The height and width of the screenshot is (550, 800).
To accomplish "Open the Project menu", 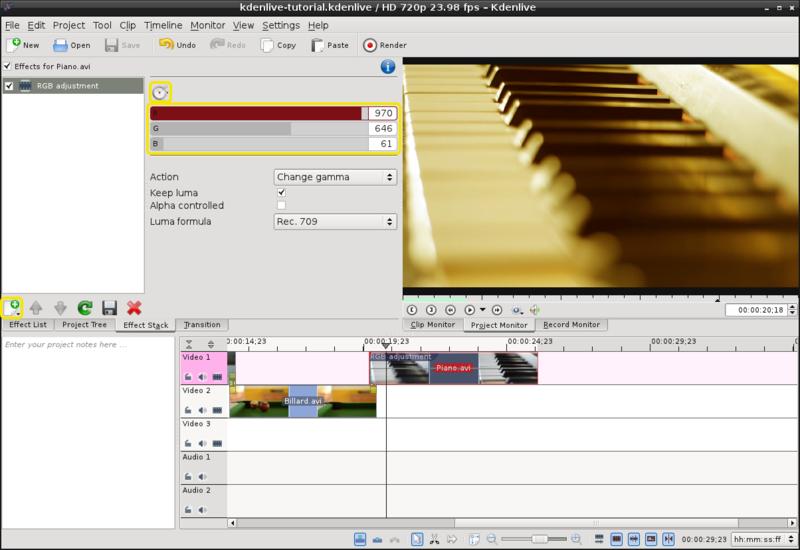I will pos(68,25).
